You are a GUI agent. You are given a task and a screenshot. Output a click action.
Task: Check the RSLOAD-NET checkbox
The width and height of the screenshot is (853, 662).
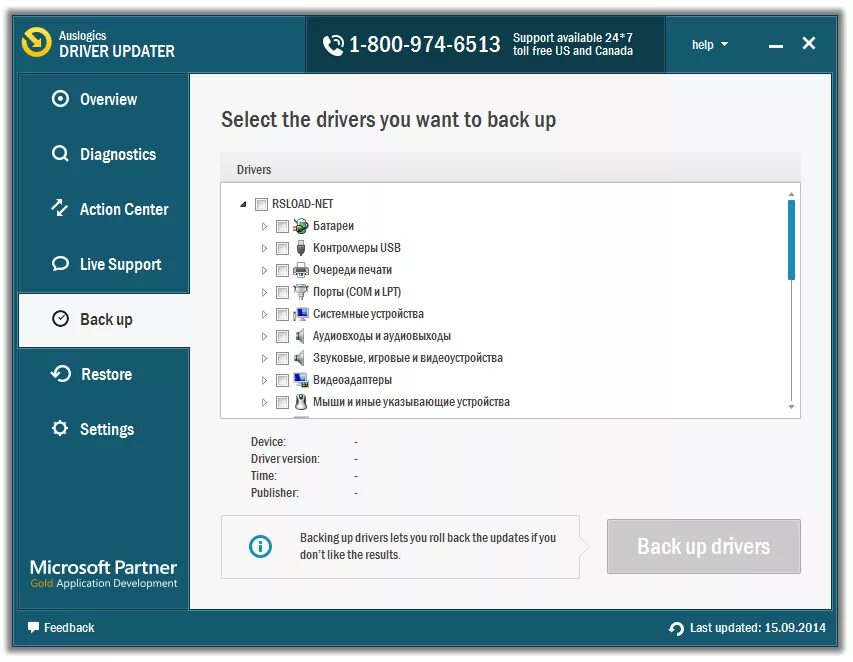point(262,203)
